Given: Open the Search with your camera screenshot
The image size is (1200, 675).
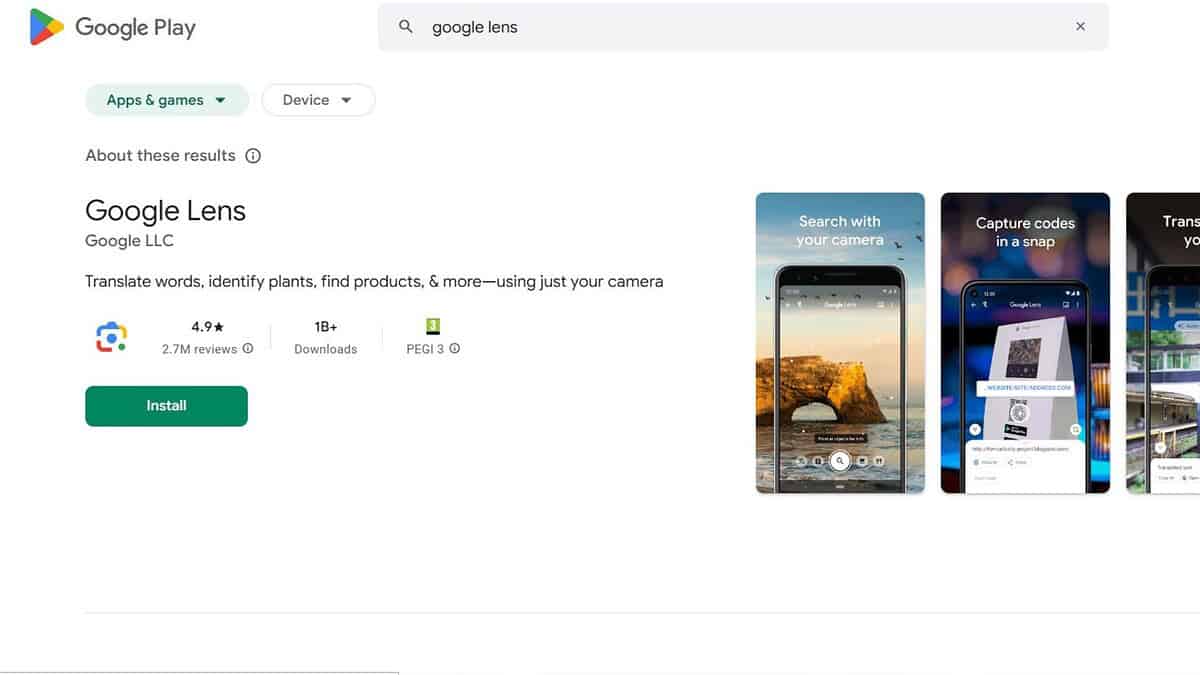Looking at the screenshot, I should 840,343.
